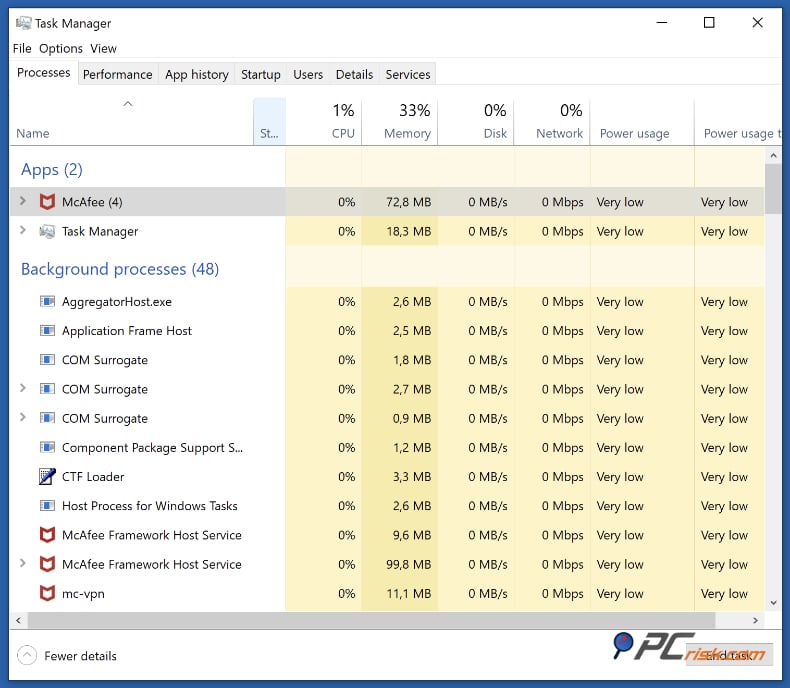Open the Options menu
The image size is (790, 688).
(61, 48)
